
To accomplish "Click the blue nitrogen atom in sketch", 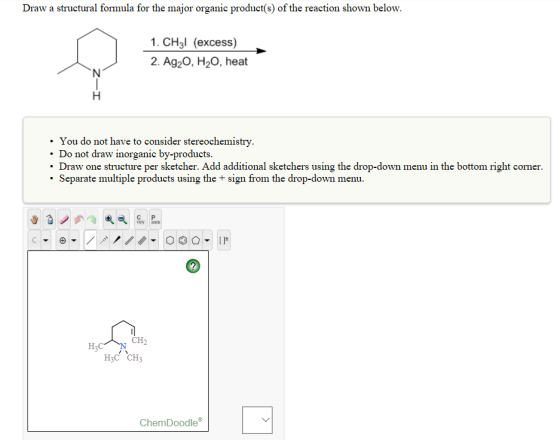I will [x=123, y=346].
